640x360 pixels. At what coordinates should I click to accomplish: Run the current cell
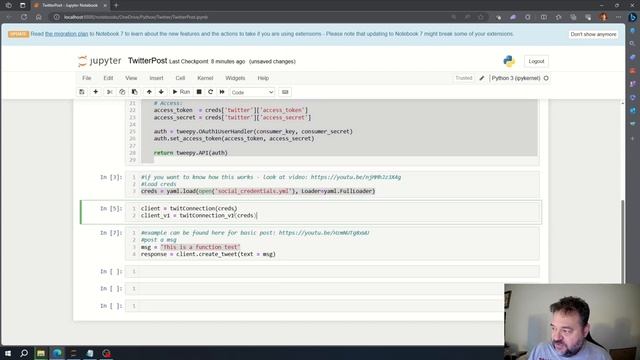pyautogui.click(x=181, y=92)
